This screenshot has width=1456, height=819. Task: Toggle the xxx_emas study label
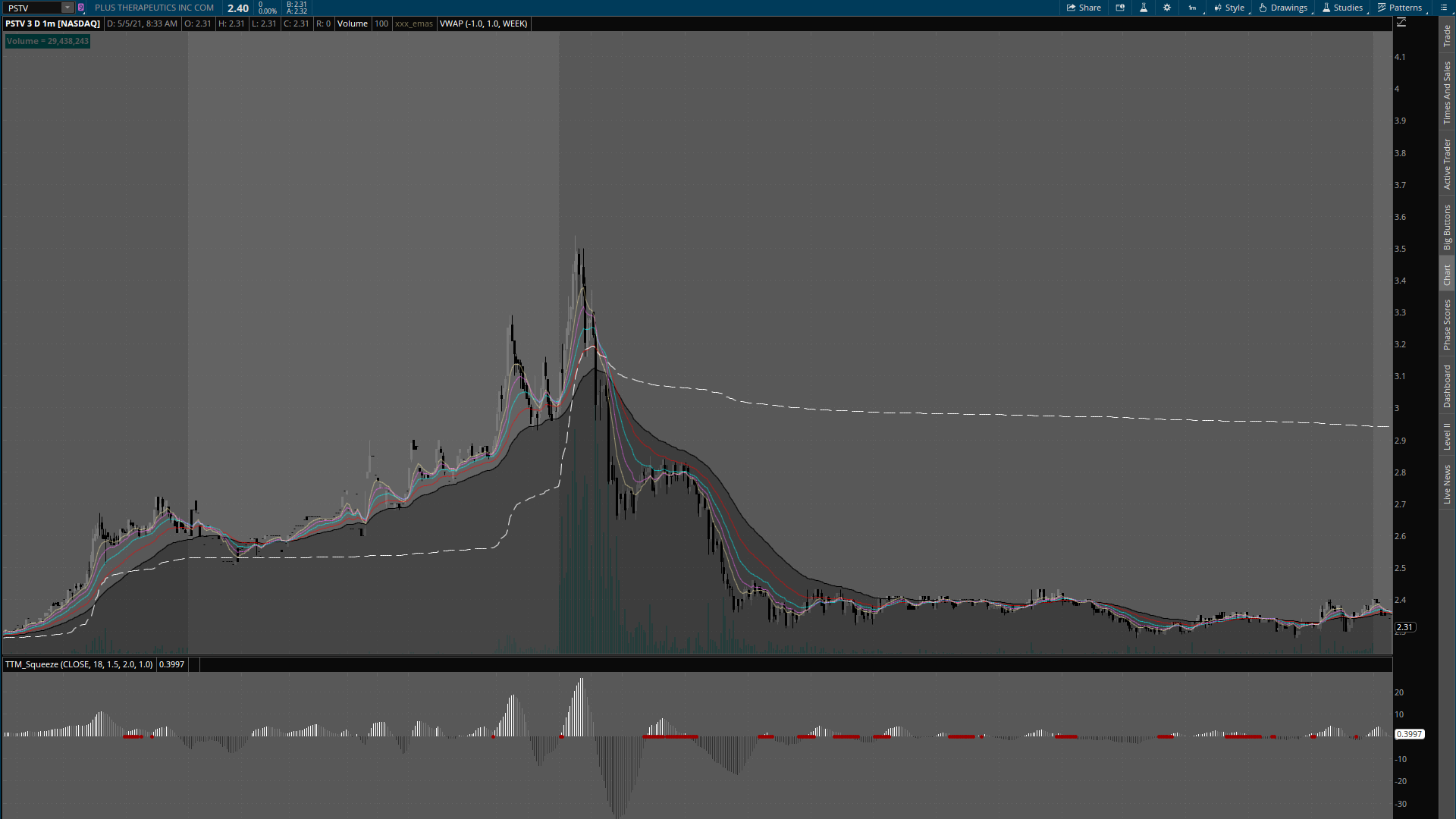[x=413, y=24]
